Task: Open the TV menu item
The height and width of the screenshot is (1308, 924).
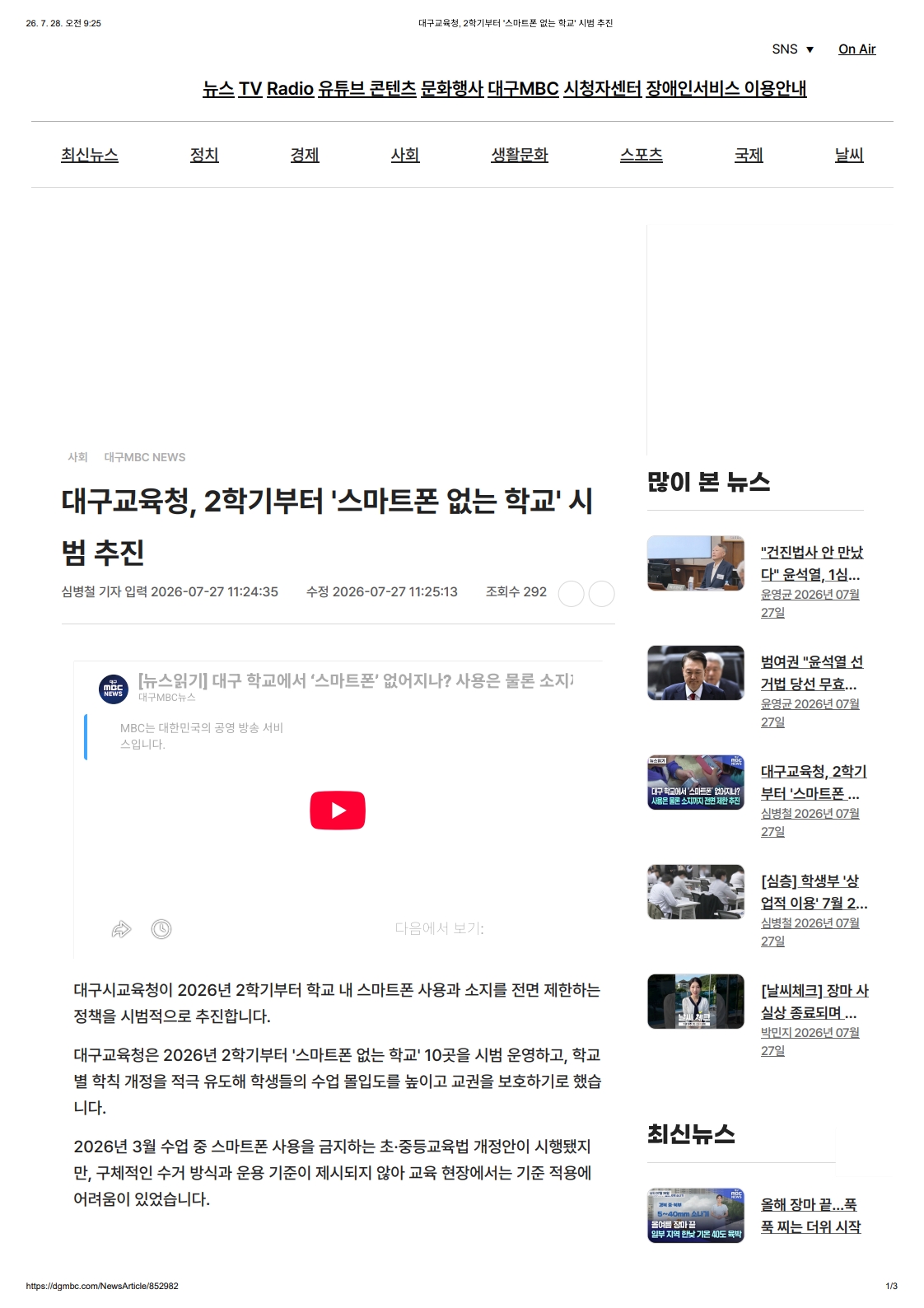Action: click(250, 88)
